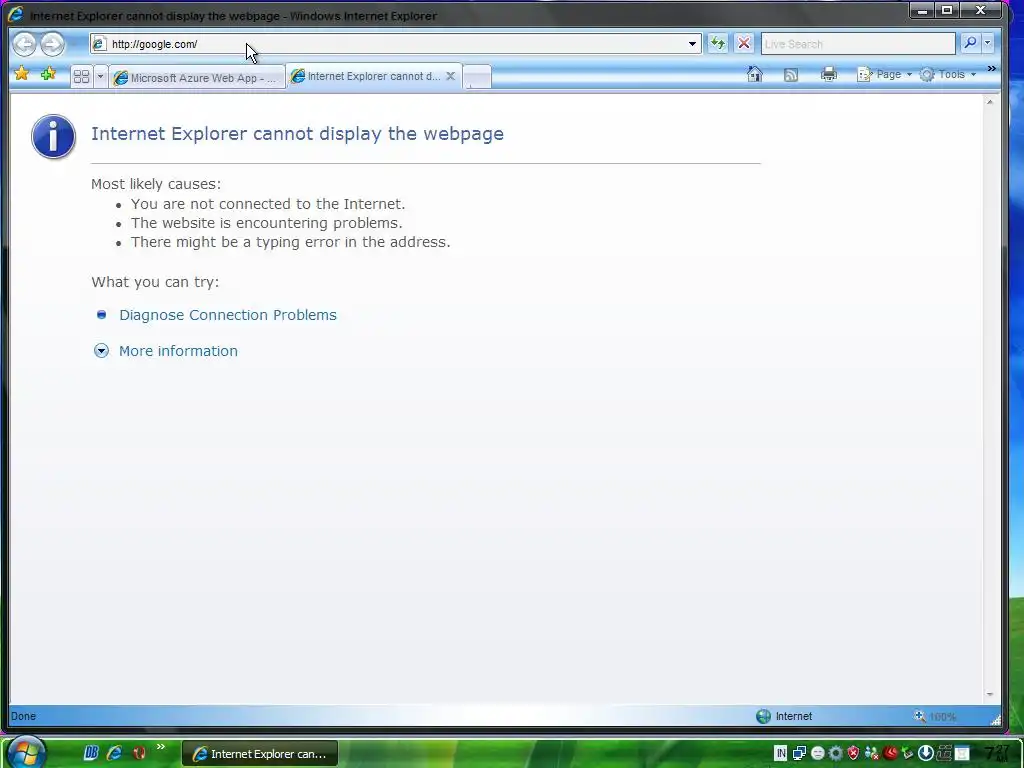
Task: Click the address bar showing http://google.com/
Action: point(395,44)
